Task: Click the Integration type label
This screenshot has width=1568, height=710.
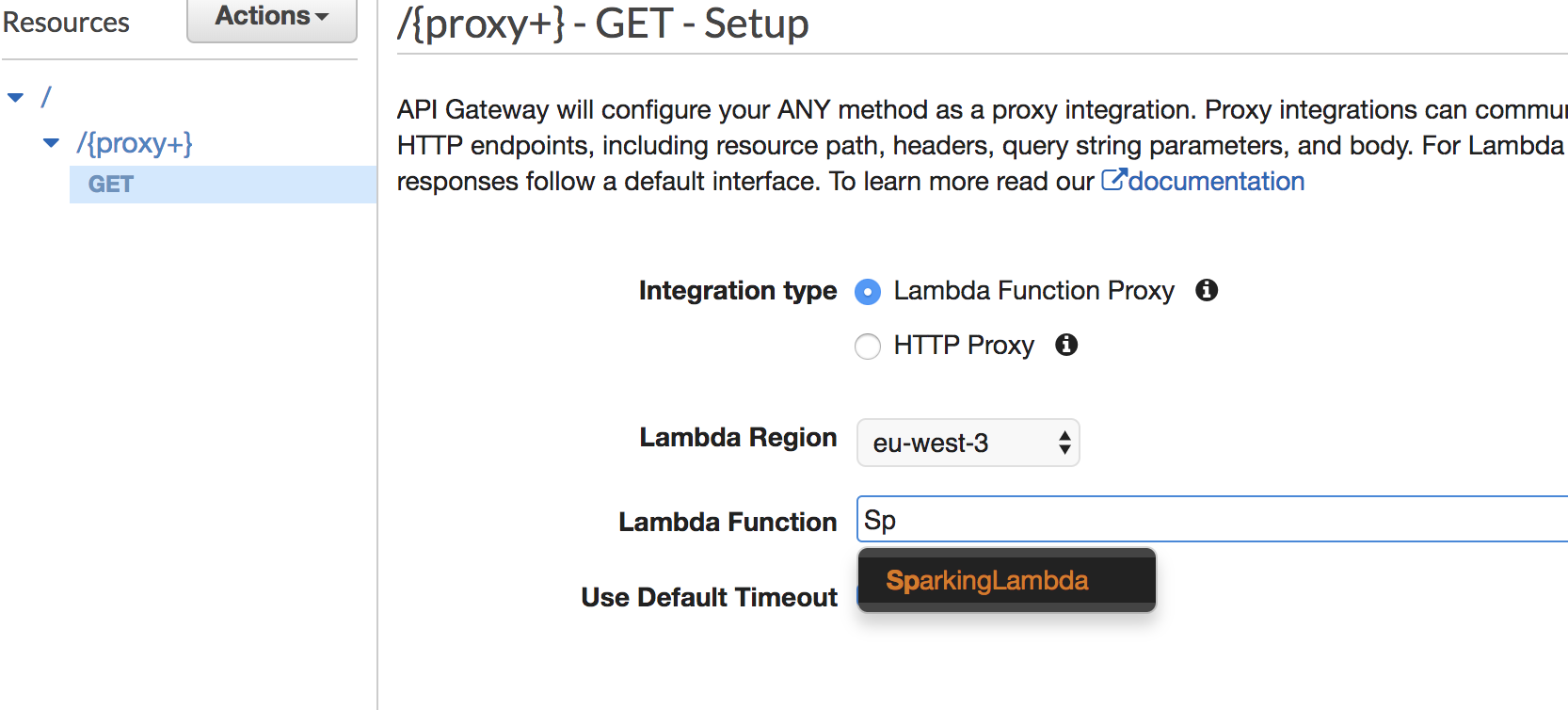Action: pos(737,291)
